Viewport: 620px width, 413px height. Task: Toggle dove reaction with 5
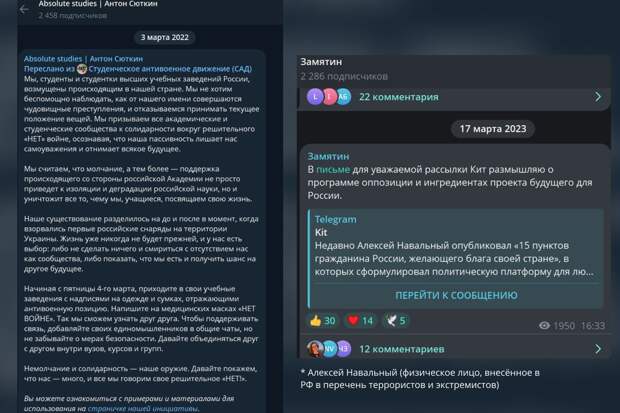click(396, 321)
